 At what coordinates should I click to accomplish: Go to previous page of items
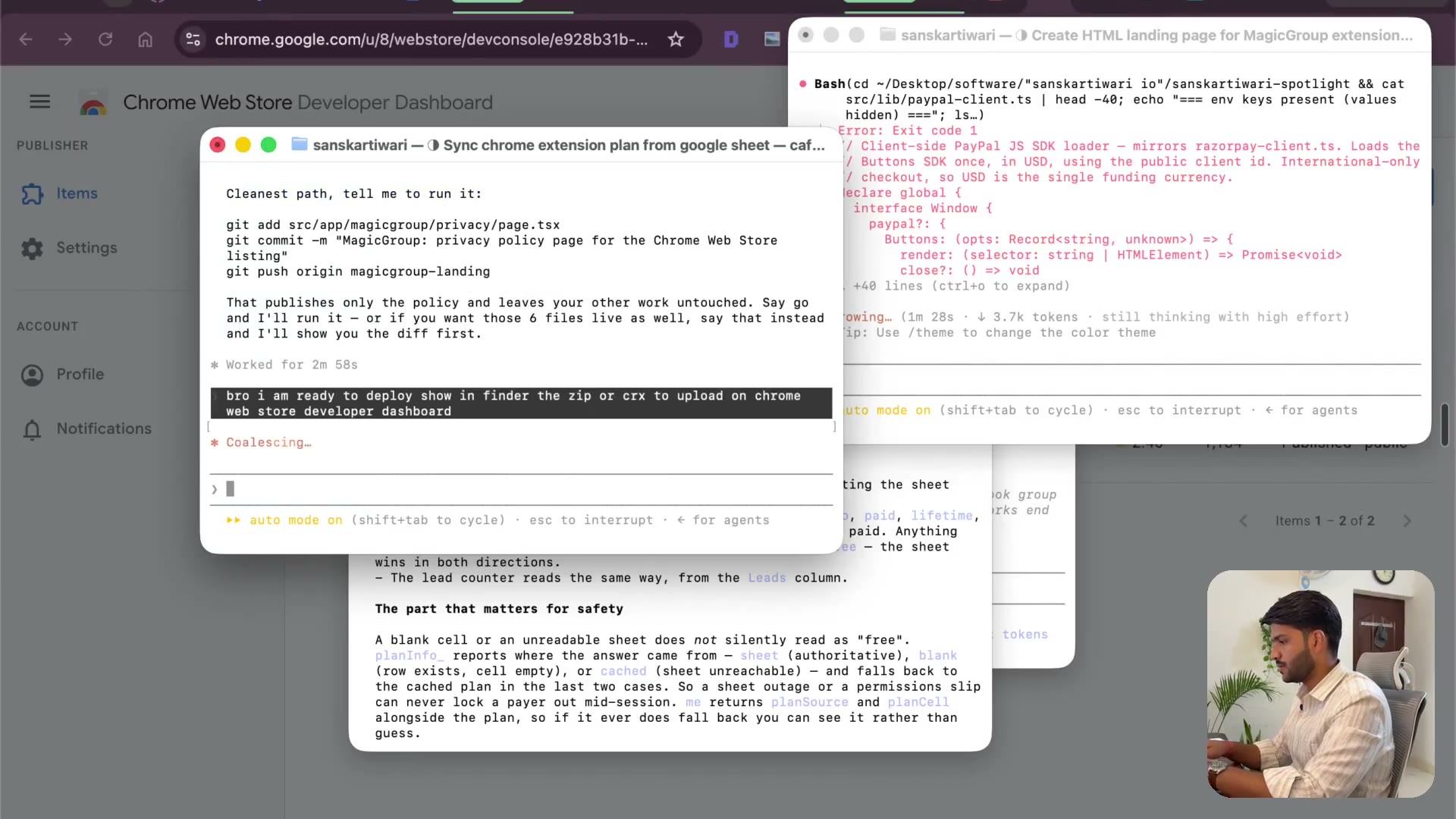click(1244, 521)
